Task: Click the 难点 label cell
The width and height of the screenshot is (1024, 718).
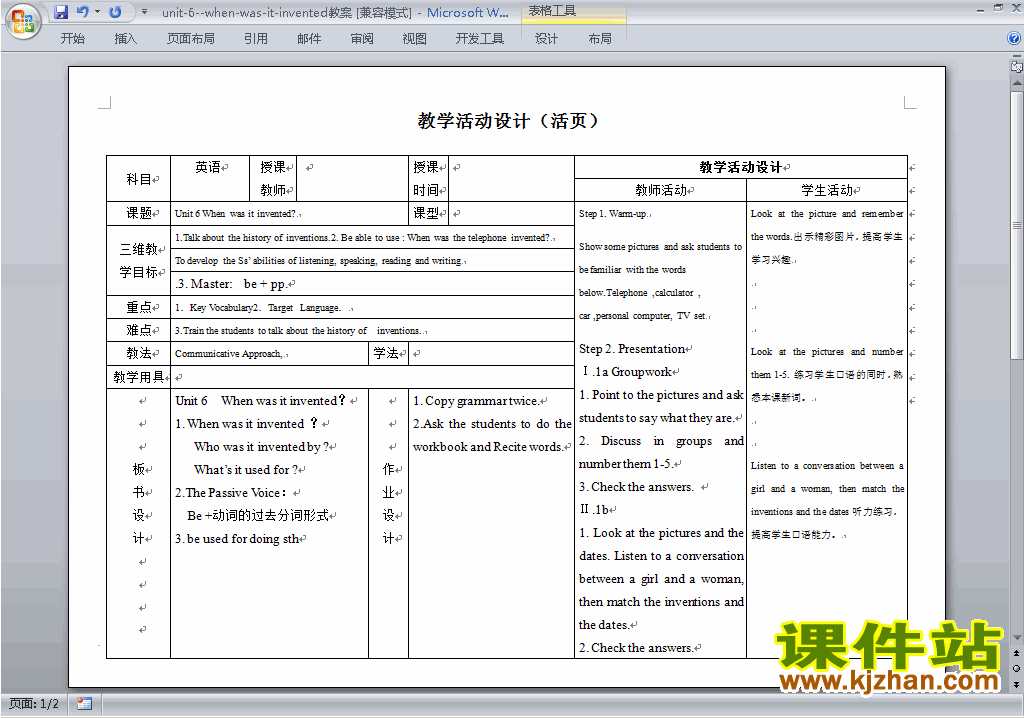Action: [138, 330]
